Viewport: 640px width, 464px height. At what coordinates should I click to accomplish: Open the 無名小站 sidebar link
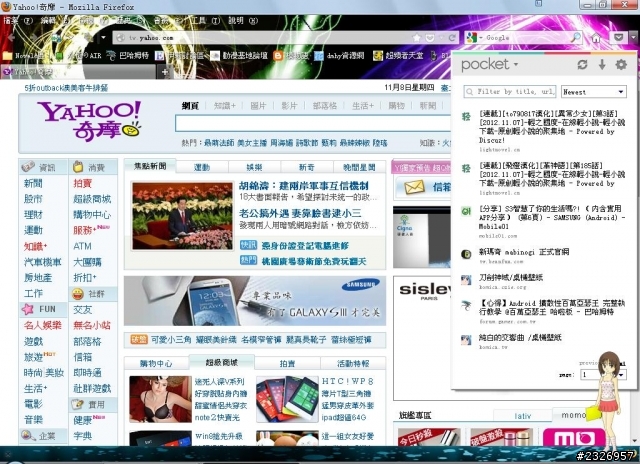[x=92, y=325]
